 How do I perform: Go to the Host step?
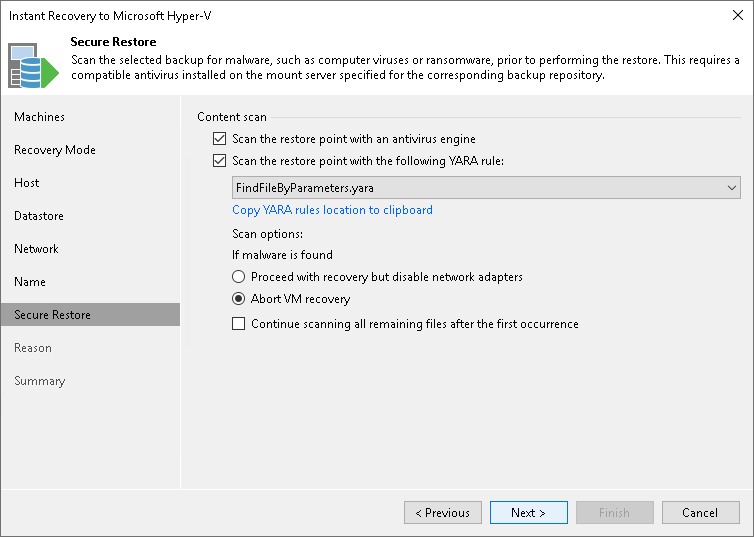(x=26, y=183)
